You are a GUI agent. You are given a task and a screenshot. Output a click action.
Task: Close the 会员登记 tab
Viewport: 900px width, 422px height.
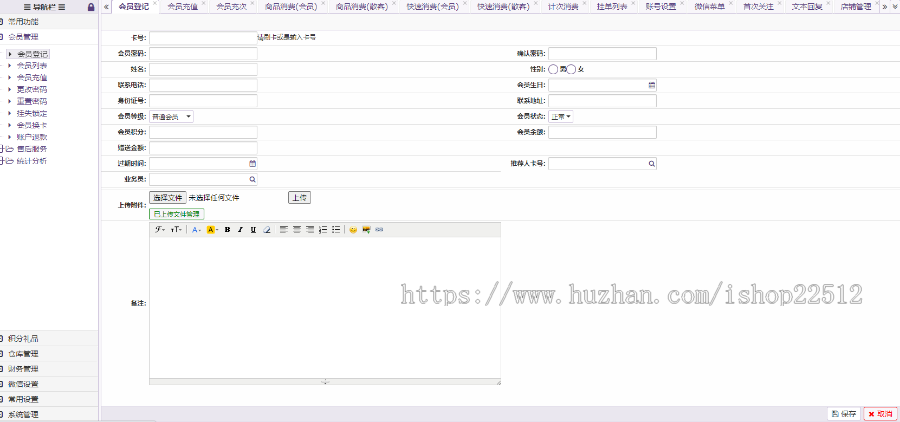[155, 3]
